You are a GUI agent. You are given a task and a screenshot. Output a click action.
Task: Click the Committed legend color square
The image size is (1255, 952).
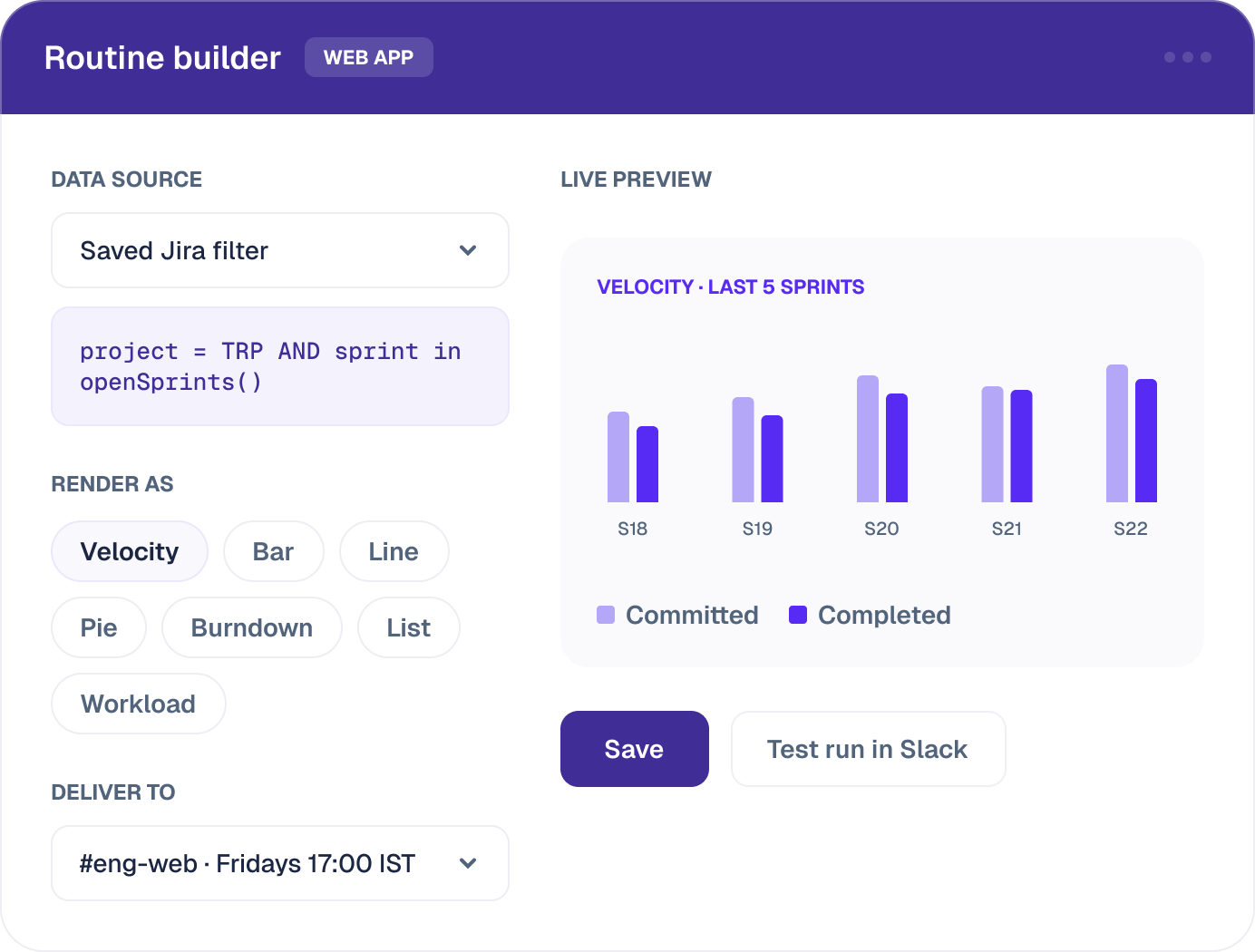point(606,615)
